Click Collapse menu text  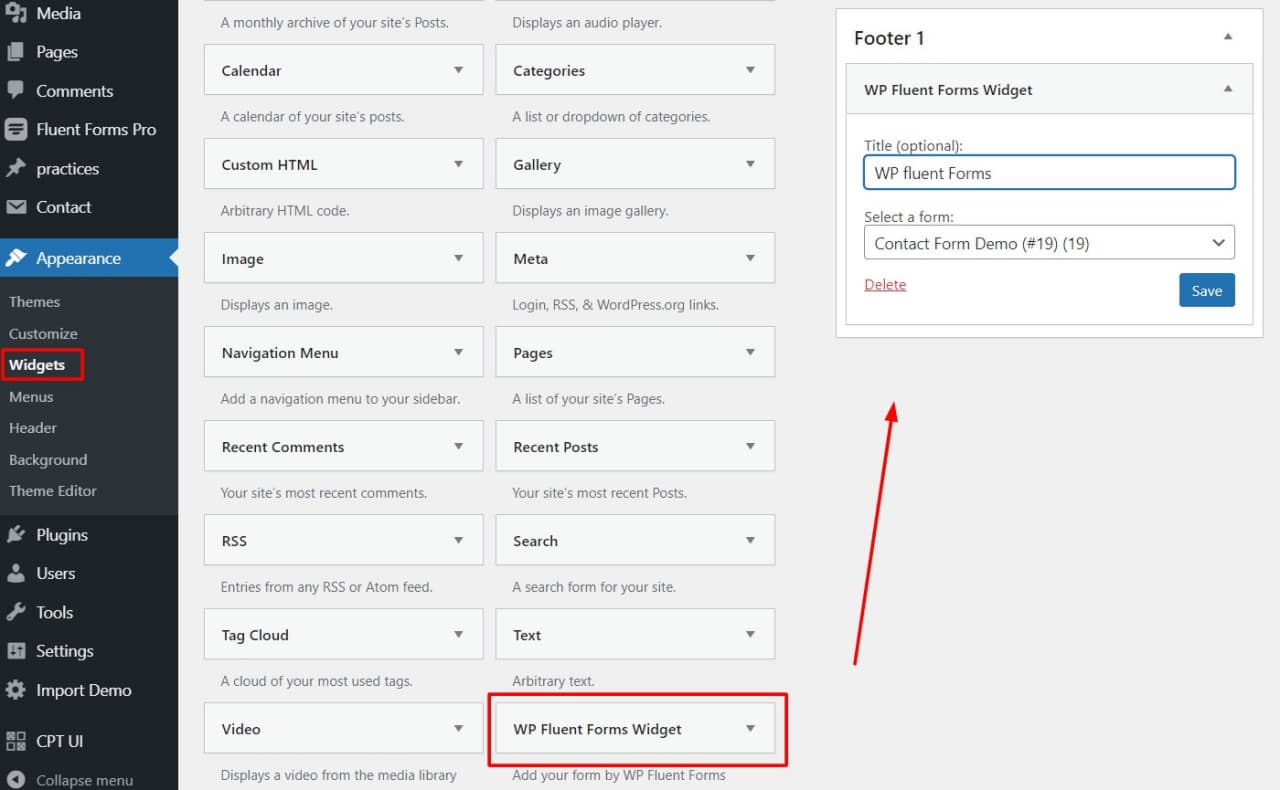pyautogui.click(x=85, y=780)
